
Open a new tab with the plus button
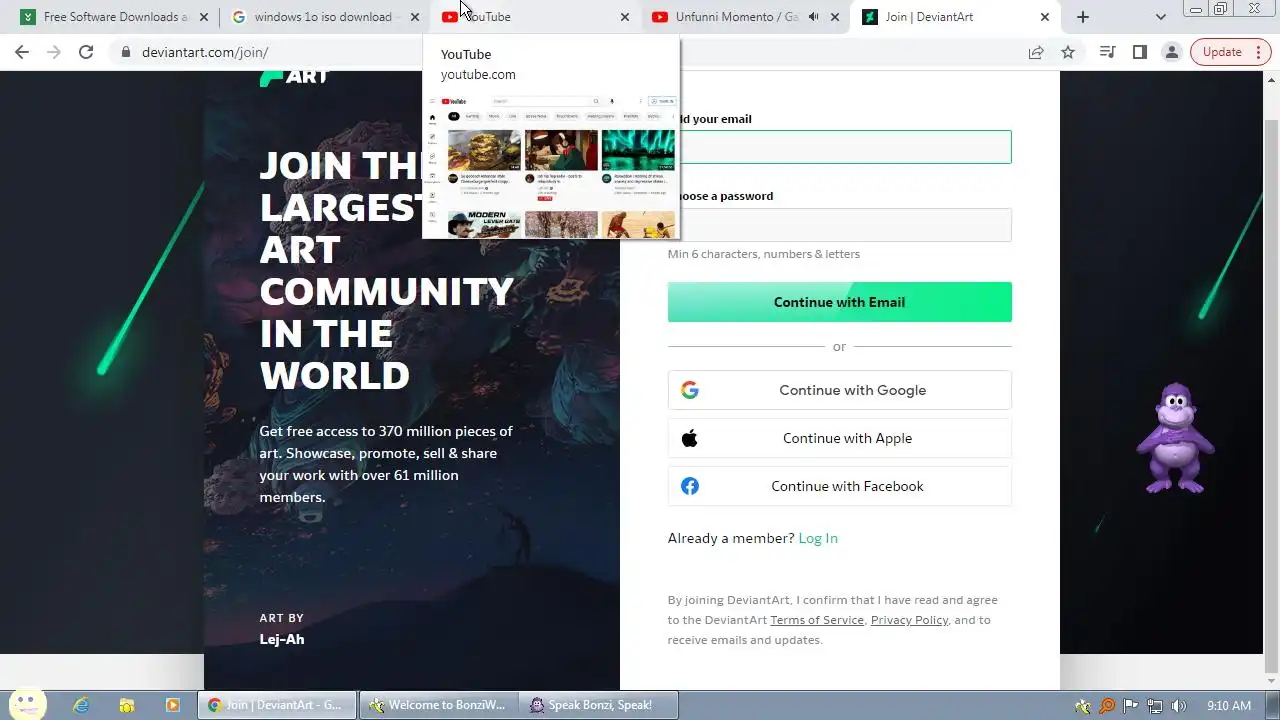(x=1083, y=17)
